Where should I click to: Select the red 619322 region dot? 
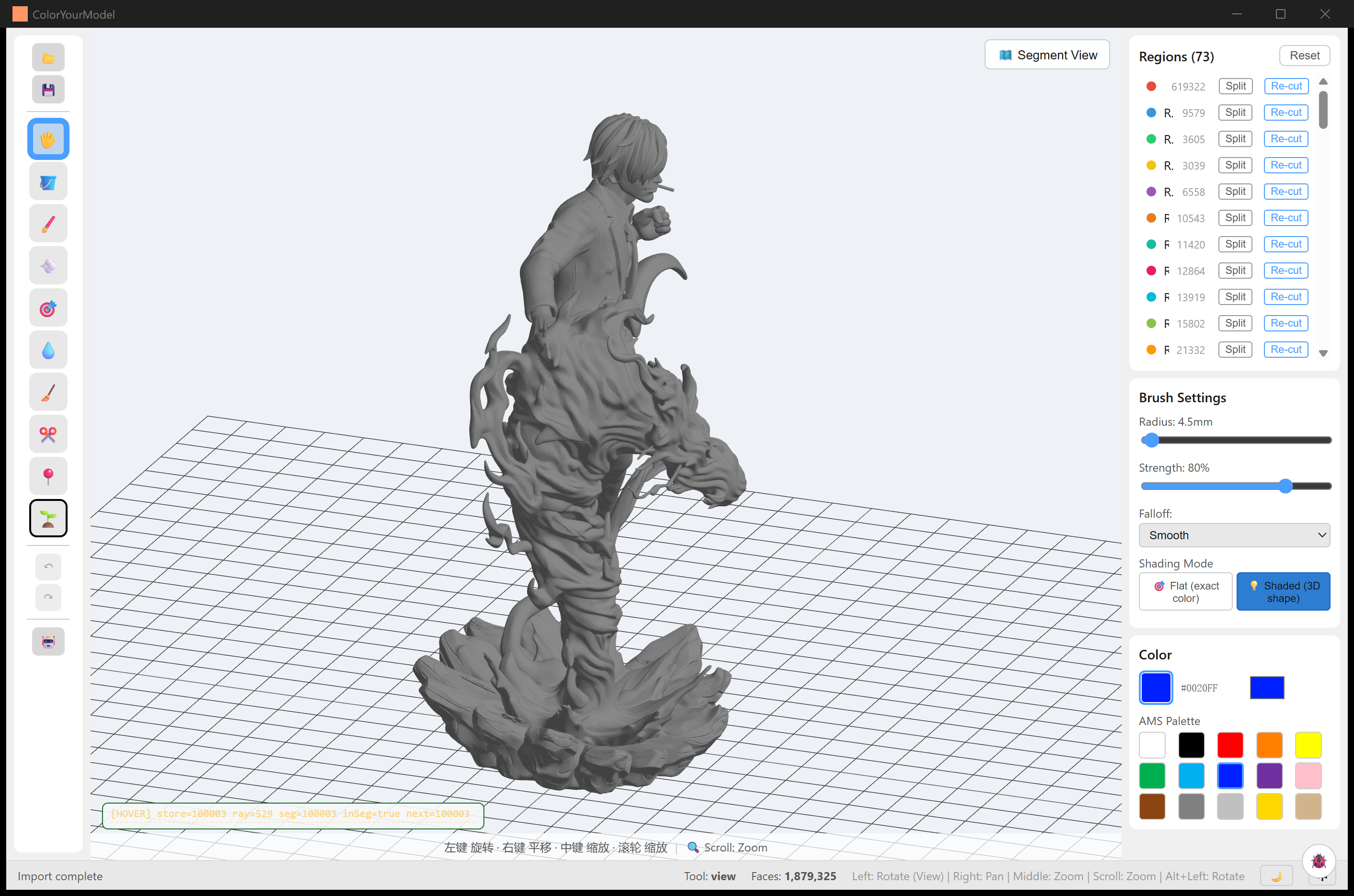click(x=1151, y=86)
